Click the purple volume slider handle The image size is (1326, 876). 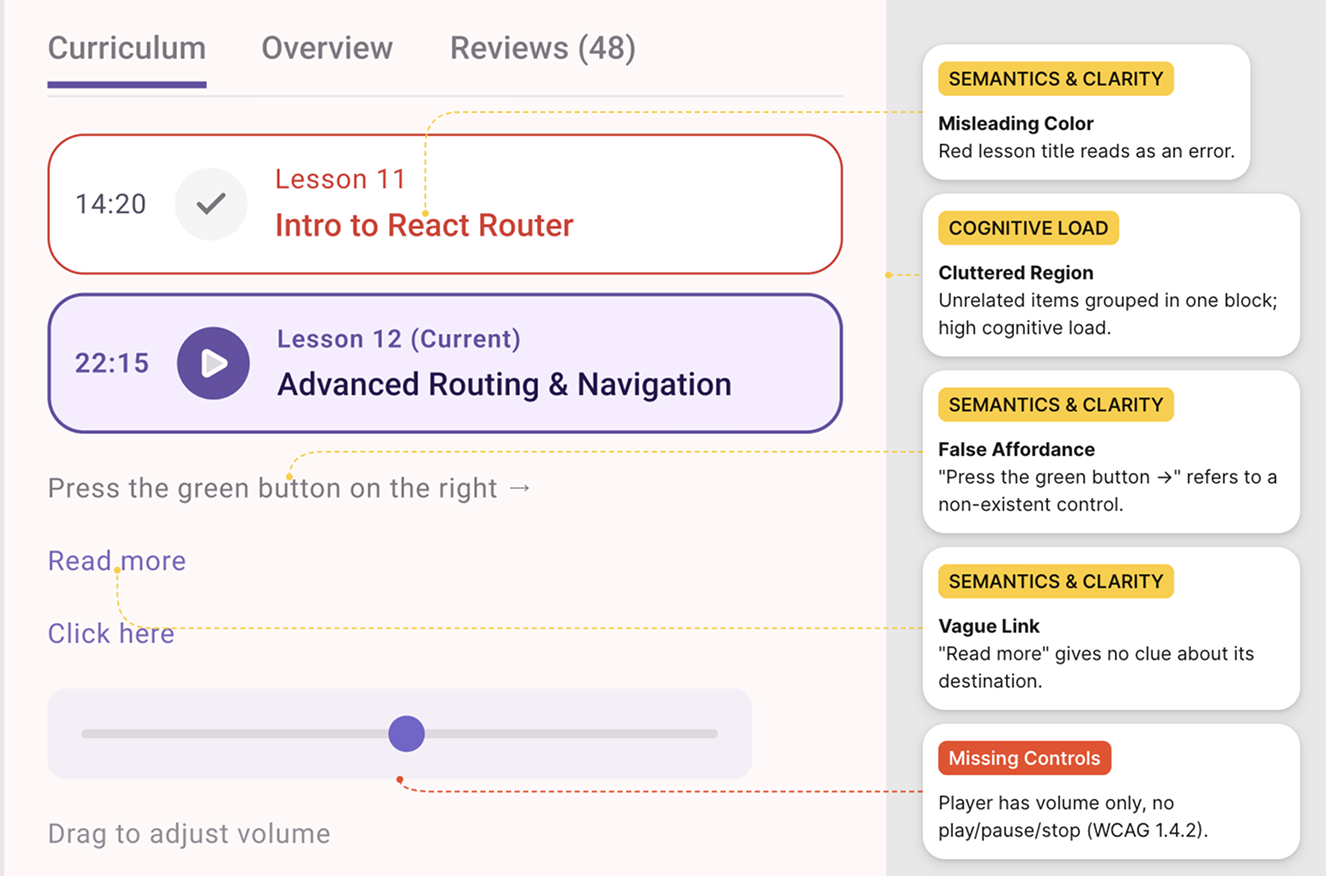click(406, 734)
